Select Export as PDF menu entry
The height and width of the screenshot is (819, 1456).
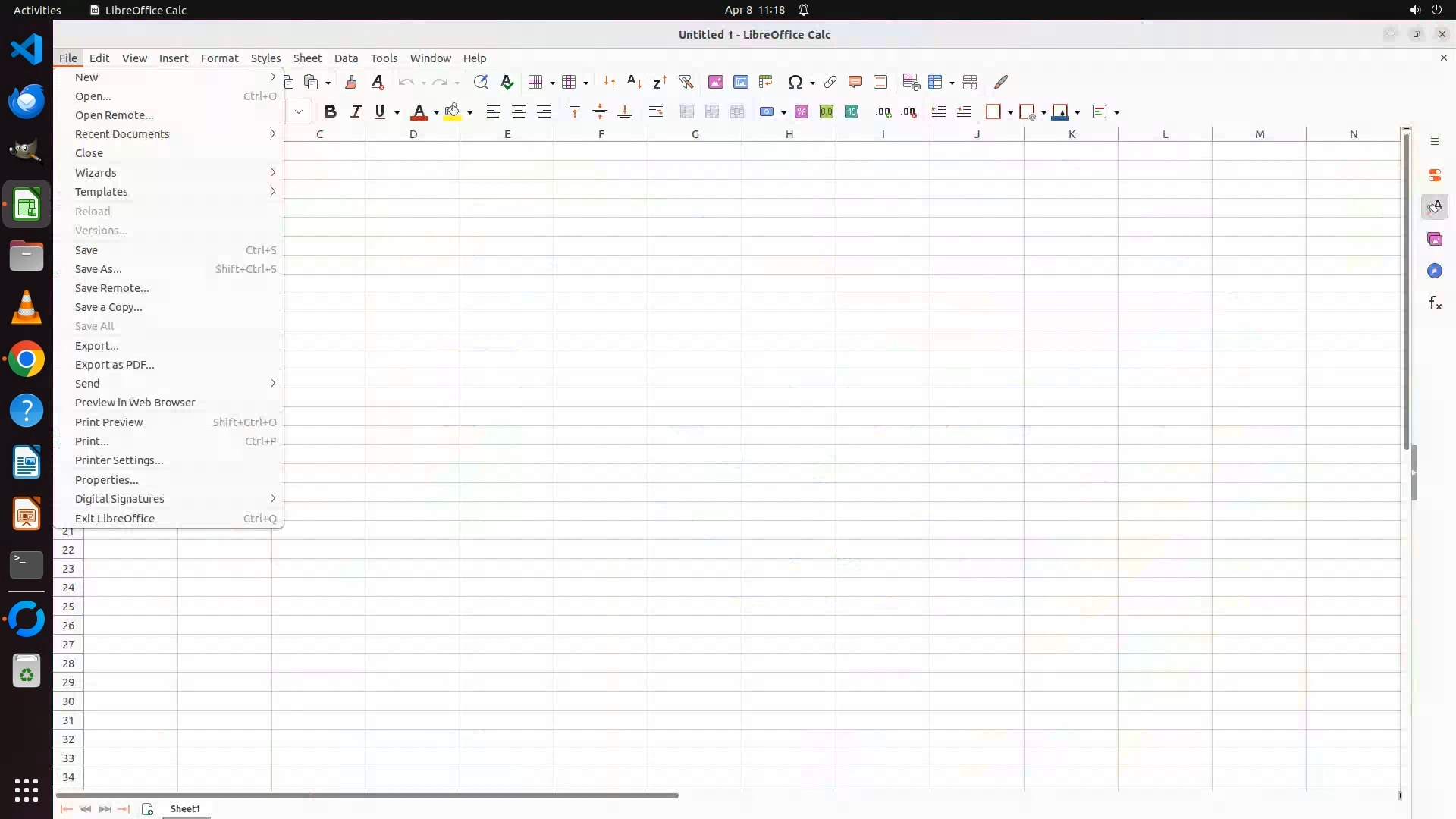[x=115, y=365]
